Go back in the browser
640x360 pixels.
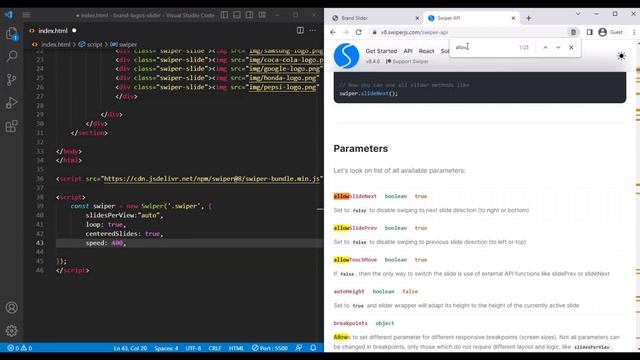click(333, 32)
